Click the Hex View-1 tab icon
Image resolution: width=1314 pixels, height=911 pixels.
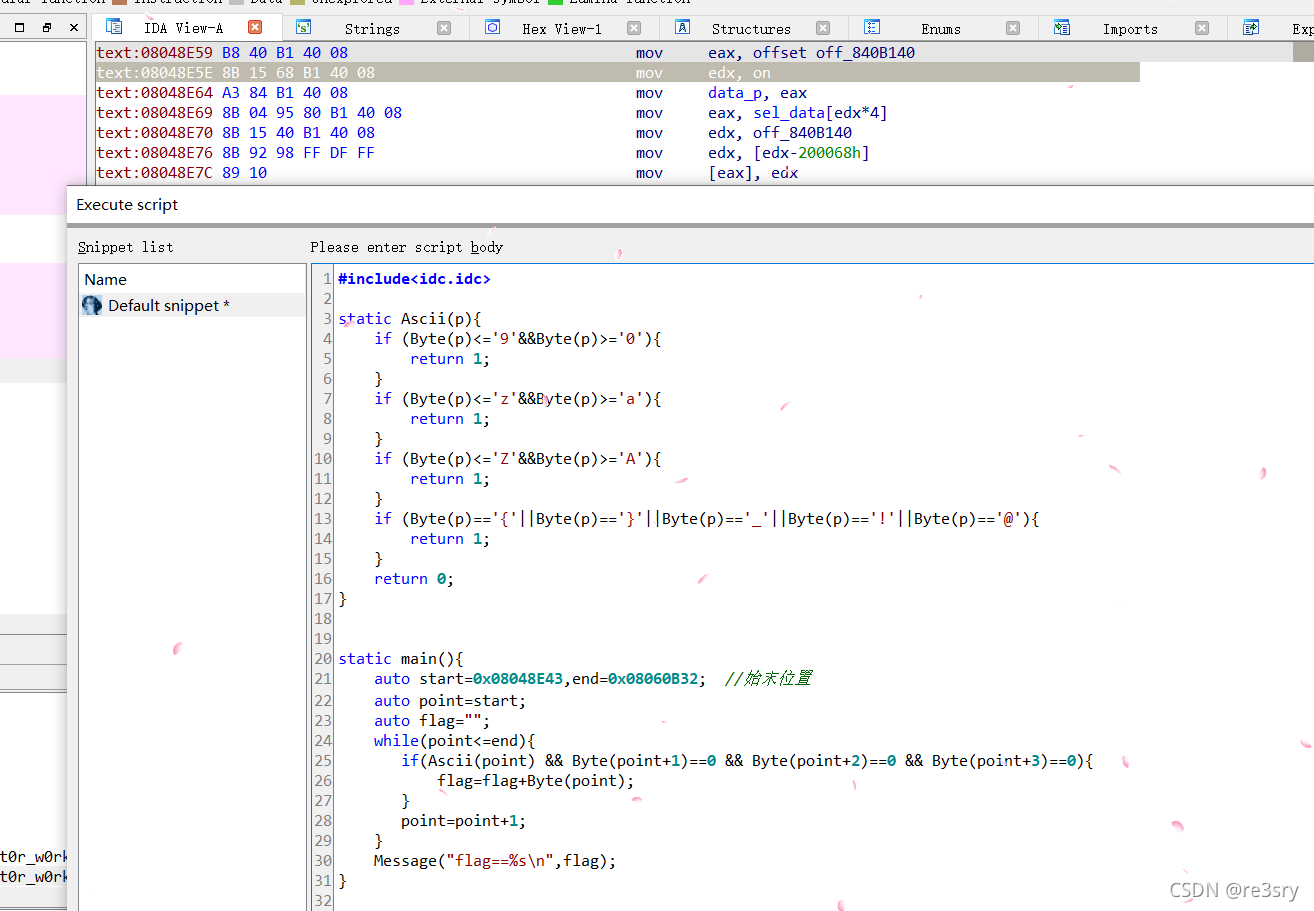(492, 27)
